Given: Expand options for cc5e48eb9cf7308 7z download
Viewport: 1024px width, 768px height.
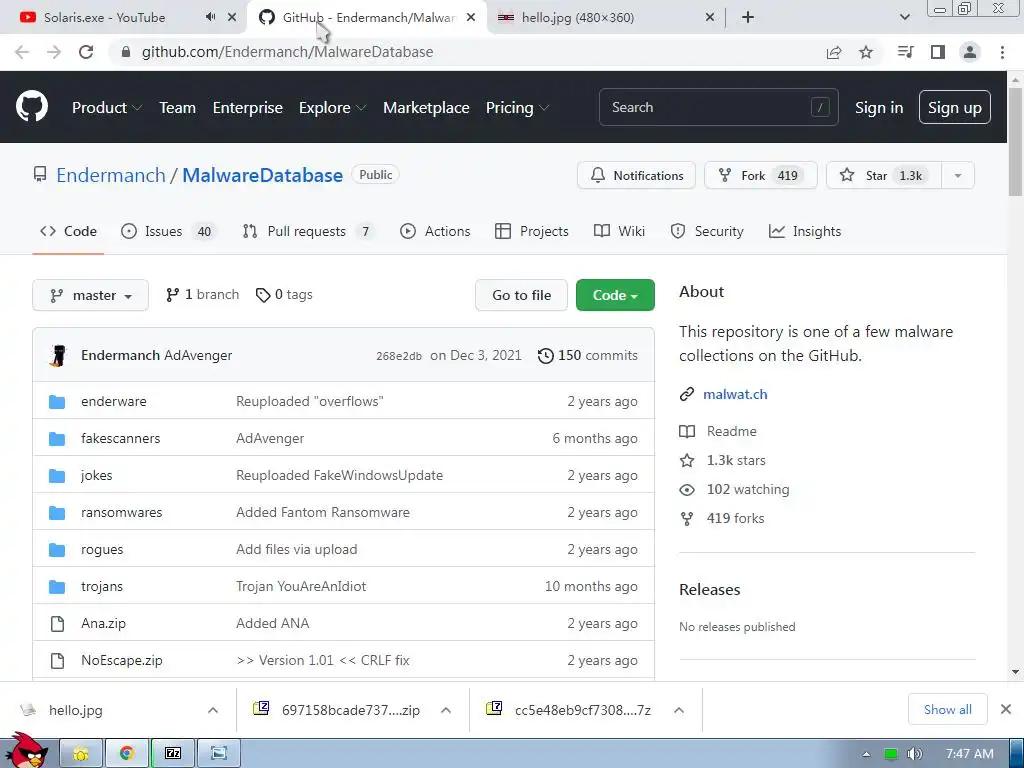Looking at the screenshot, I should pos(679,710).
